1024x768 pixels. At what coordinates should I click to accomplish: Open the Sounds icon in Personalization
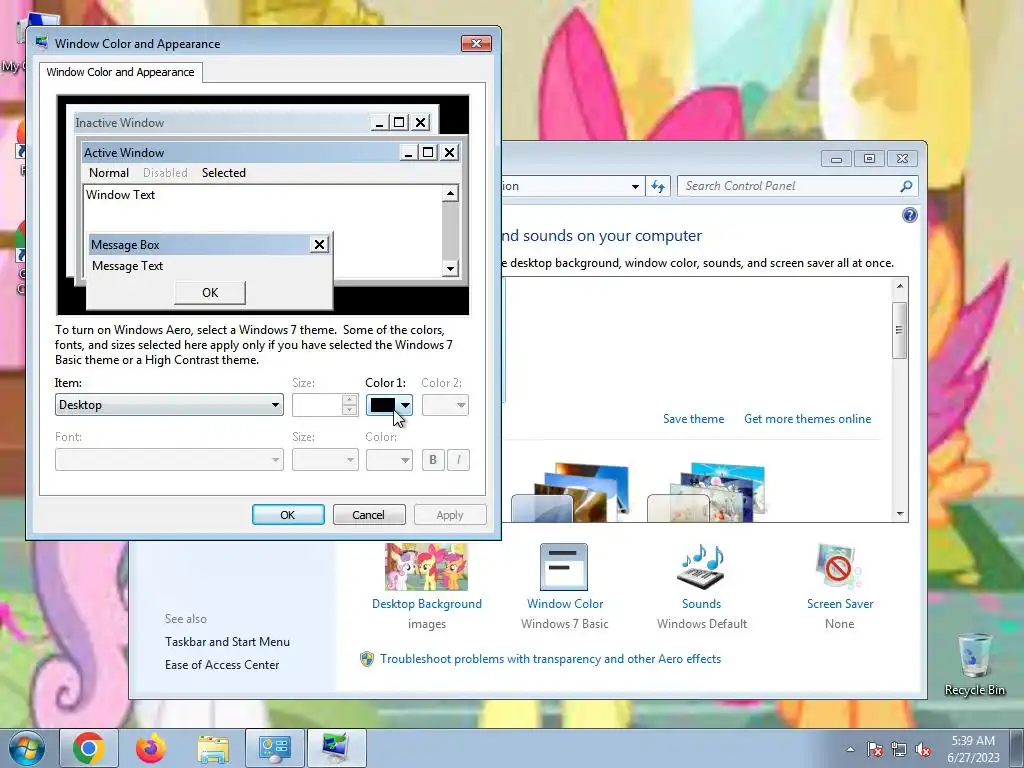701,567
